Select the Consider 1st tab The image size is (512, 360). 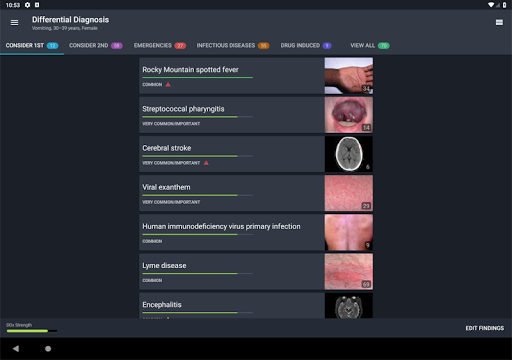pos(32,46)
